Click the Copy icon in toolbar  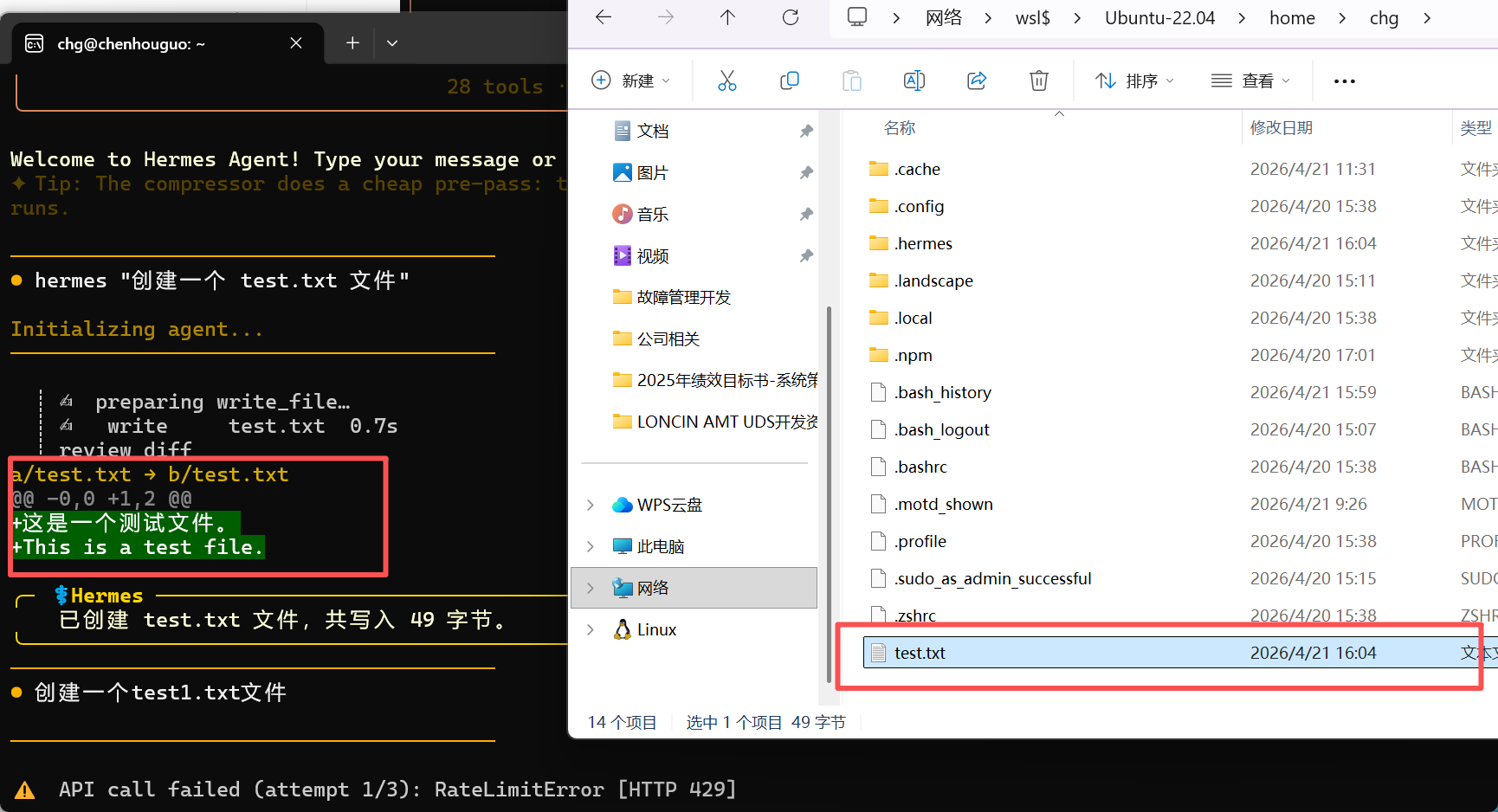pos(790,81)
